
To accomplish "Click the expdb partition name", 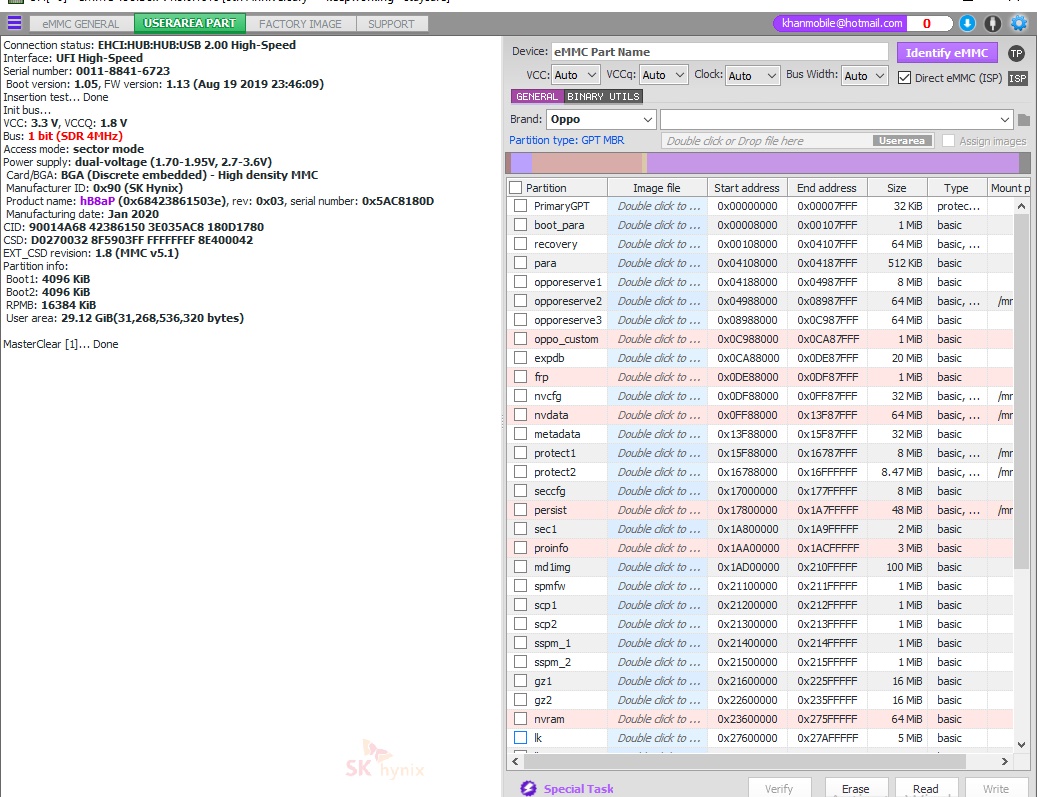I will point(549,358).
